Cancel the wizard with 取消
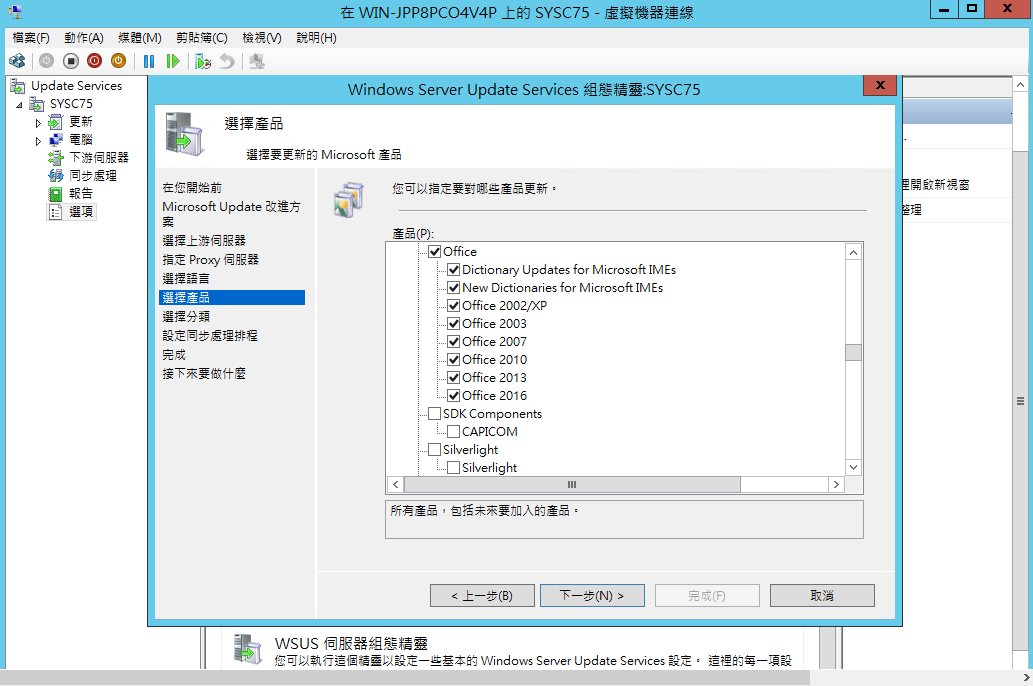Viewport: 1033px width, 686px height. (822, 596)
